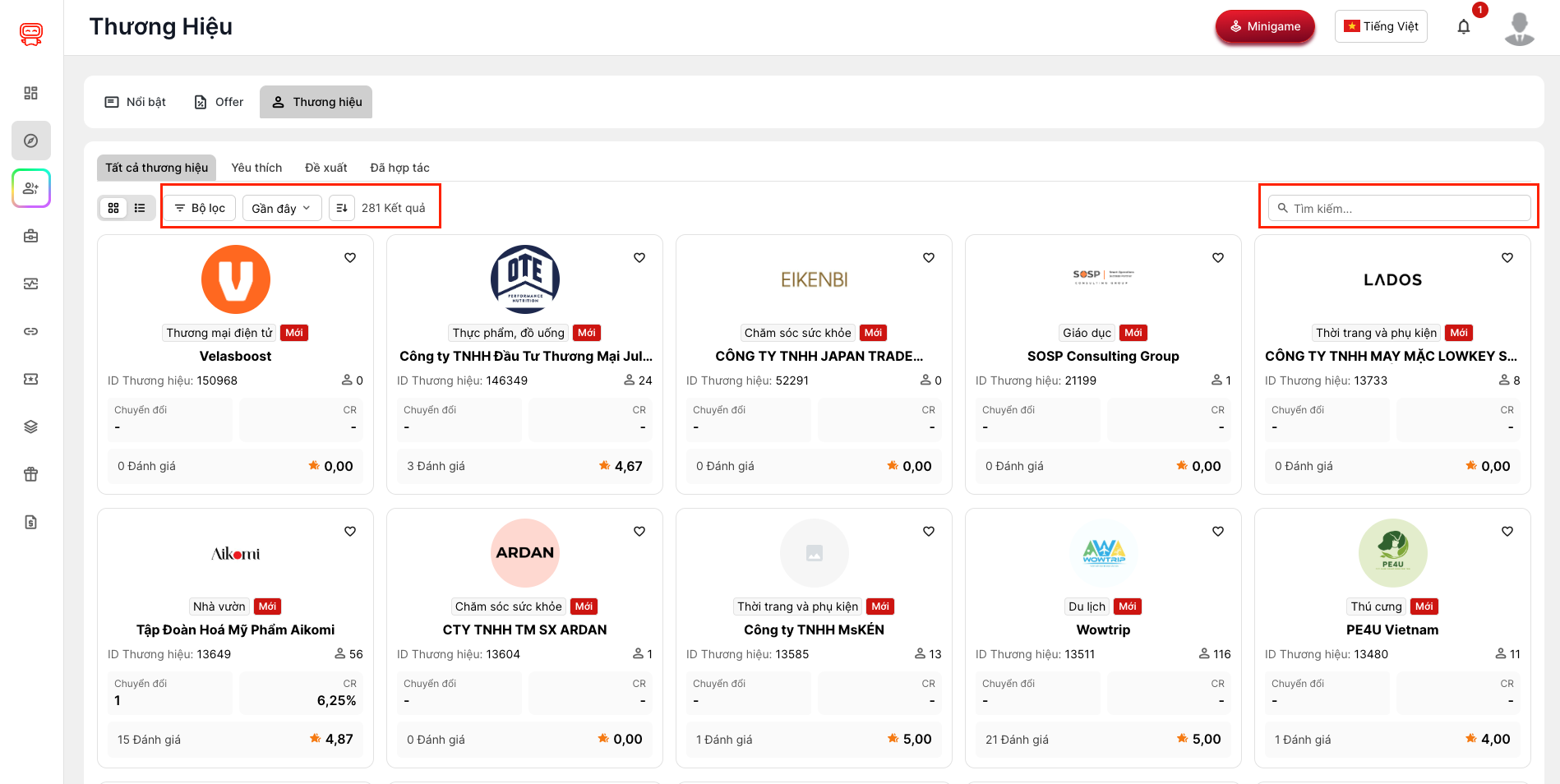The image size is (1560, 784).
Task: Open the layers stack icon in sidebar
Action: pos(31,427)
